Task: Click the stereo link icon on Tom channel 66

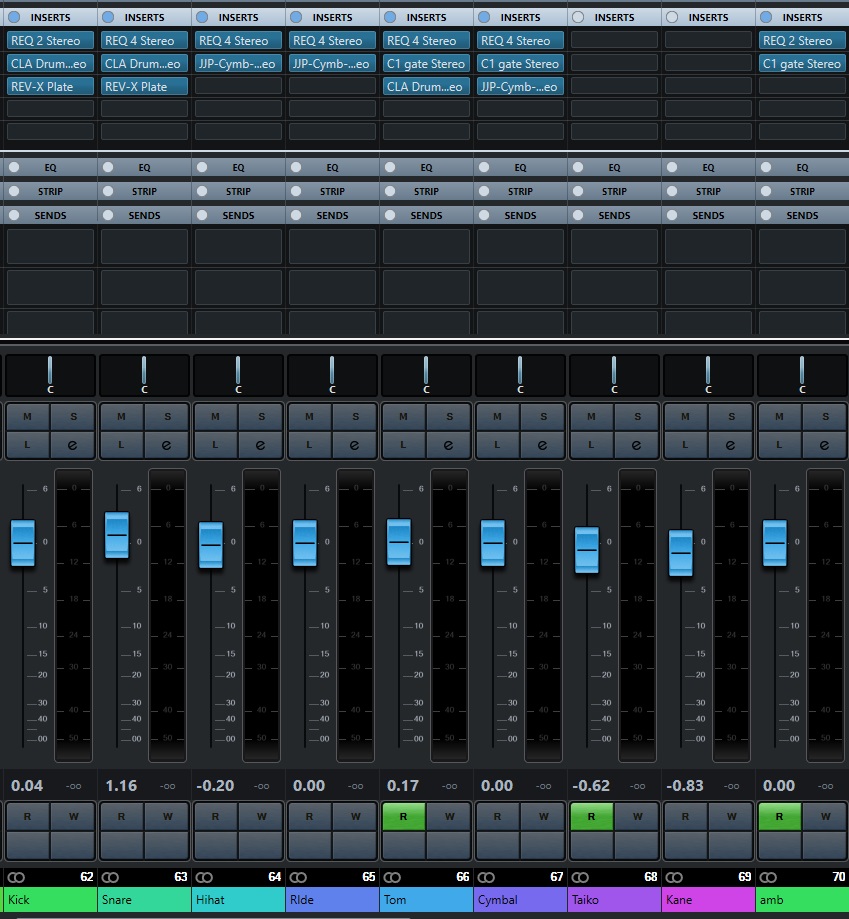Action: [x=392, y=877]
